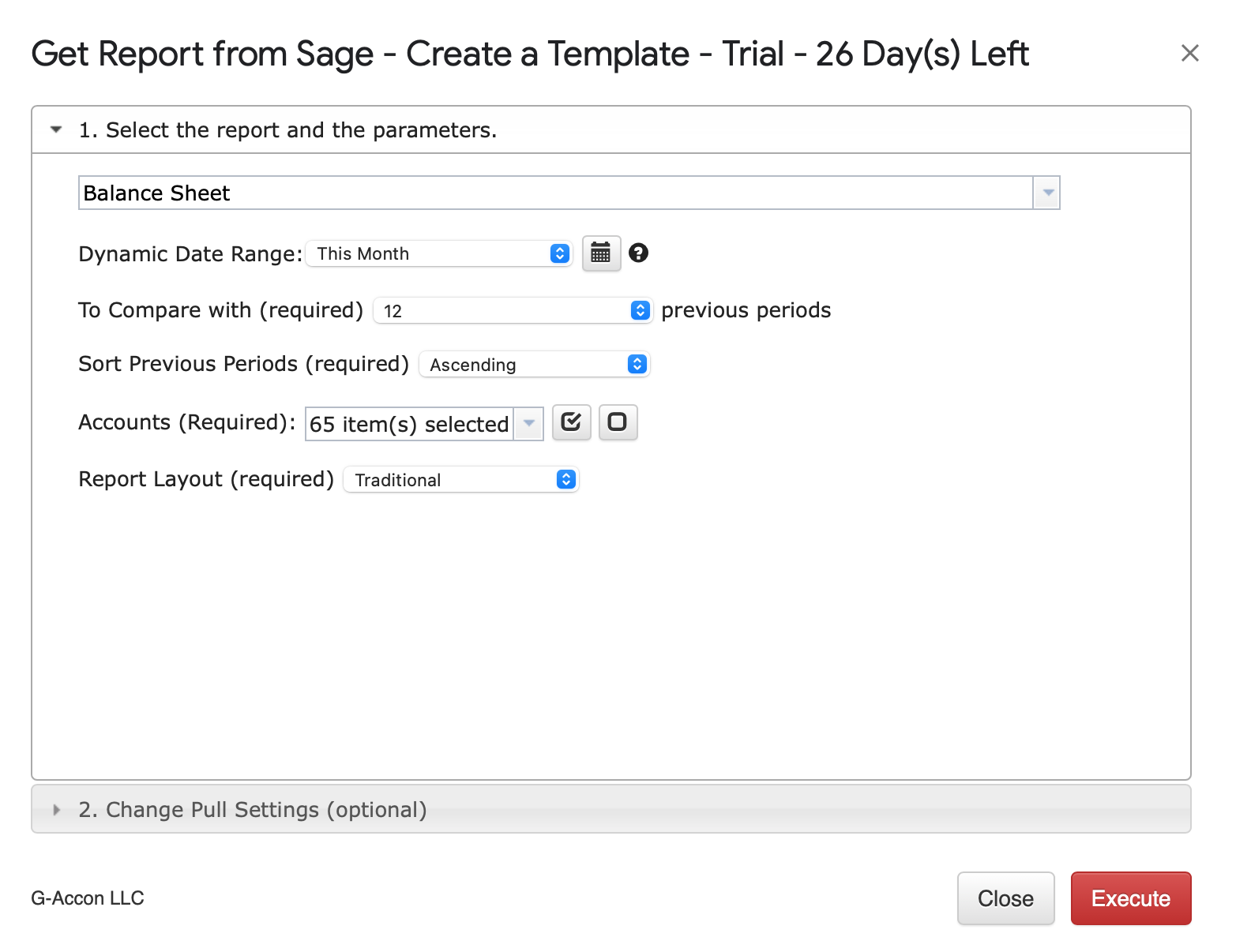This screenshot has height=952, width=1251.
Task: Click the 'previous periods' label
Action: [x=746, y=310]
